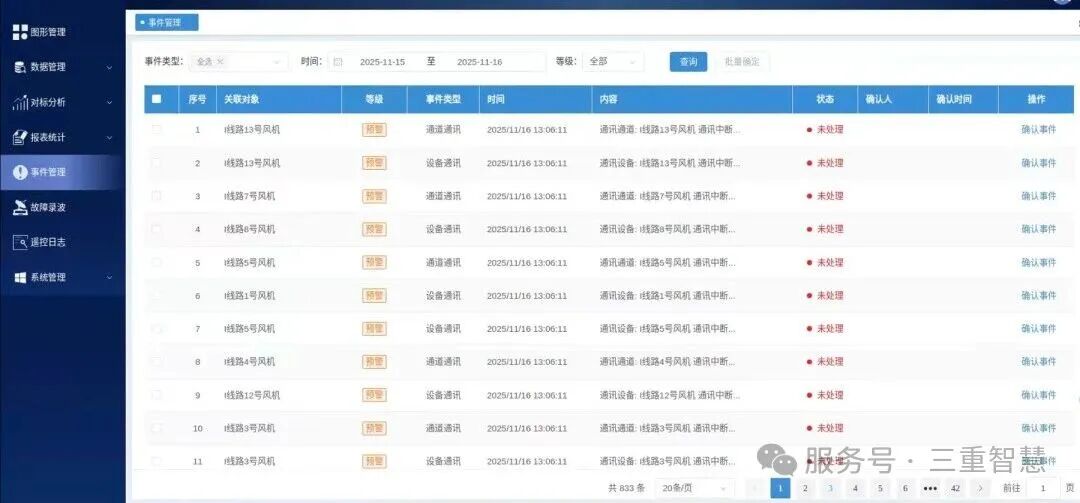
Task: Check the row 7 checkbox
Action: (x=156, y=328)
